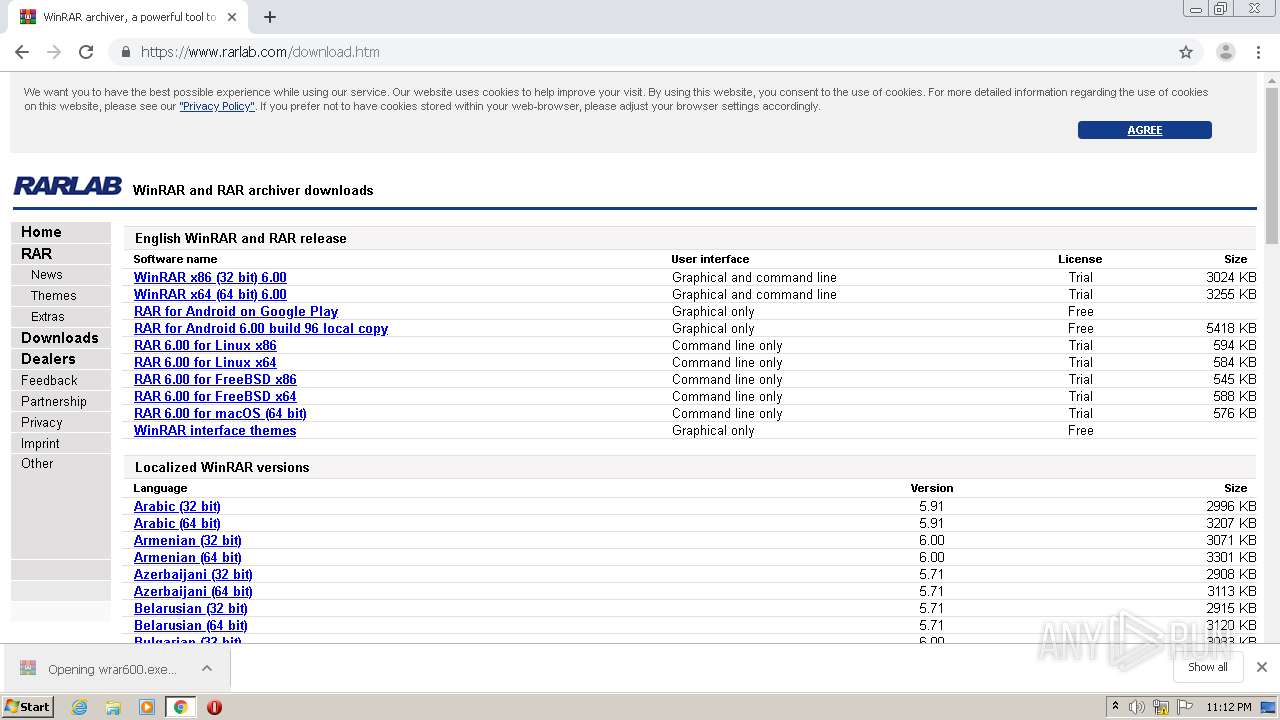Close the WinRAR archiver tab
The height and width of the screenshot is (720, 1280).
232,17
